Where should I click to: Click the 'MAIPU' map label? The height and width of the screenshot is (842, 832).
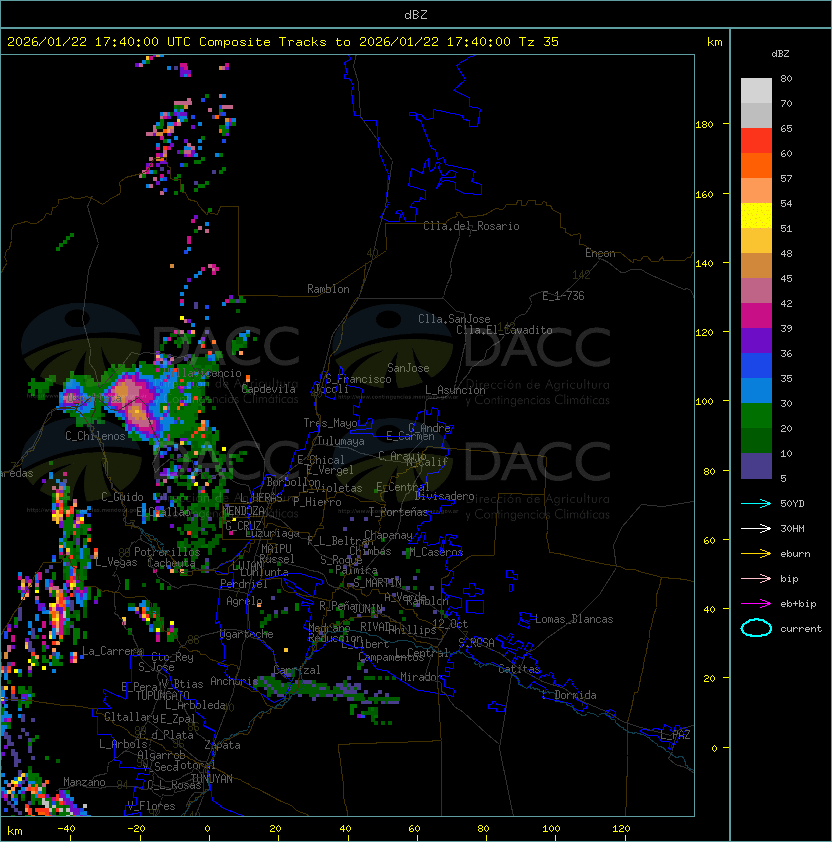(x=276, y=549)
